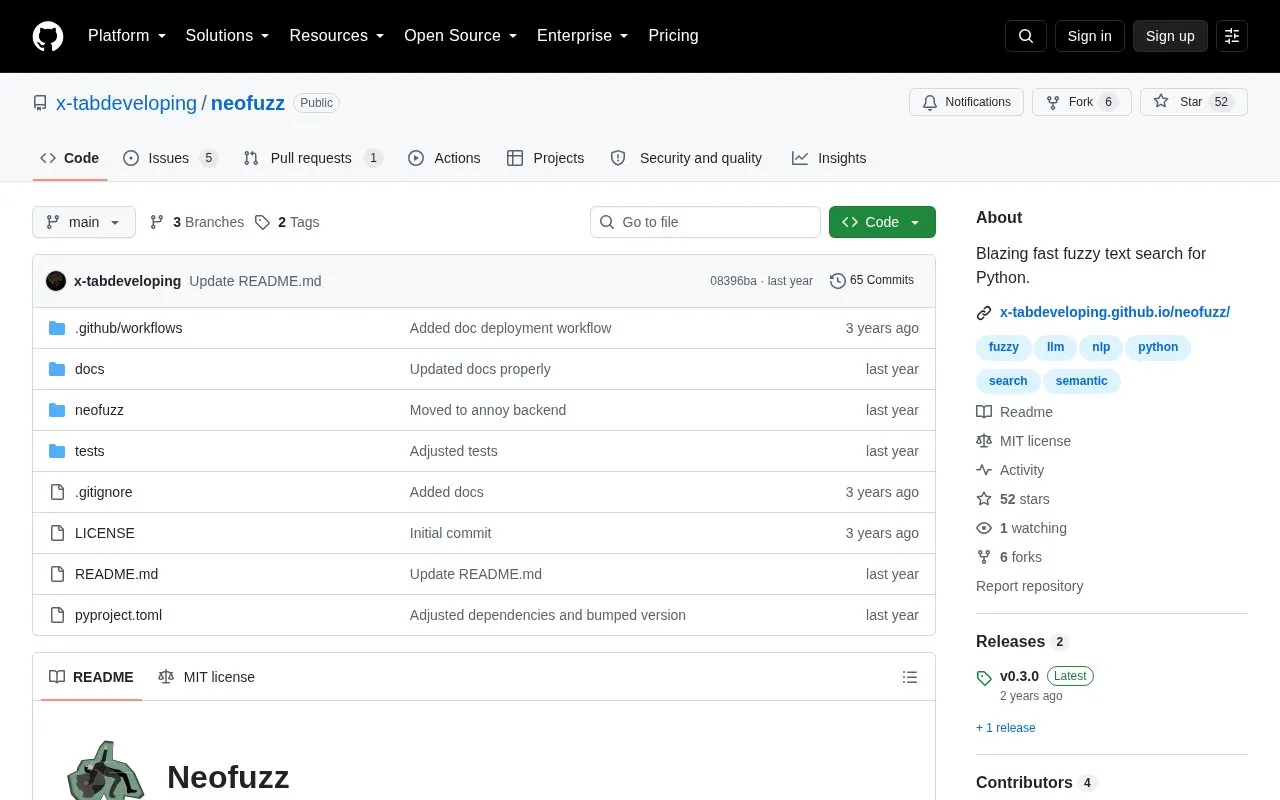Switch to the Pull requests tab
Screen dimensions: 1280x800
pyautogui.click(x=312, y=158)
